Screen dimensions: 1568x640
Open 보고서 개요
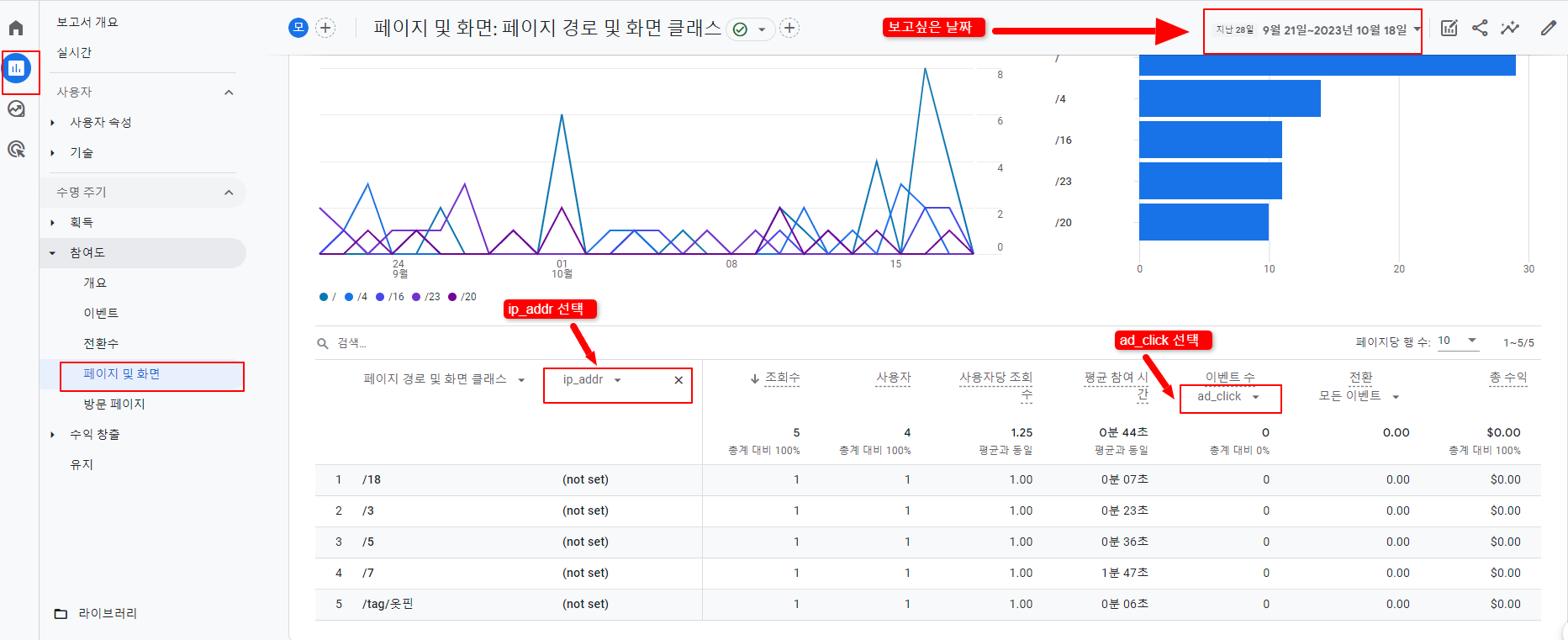[87, 22]
